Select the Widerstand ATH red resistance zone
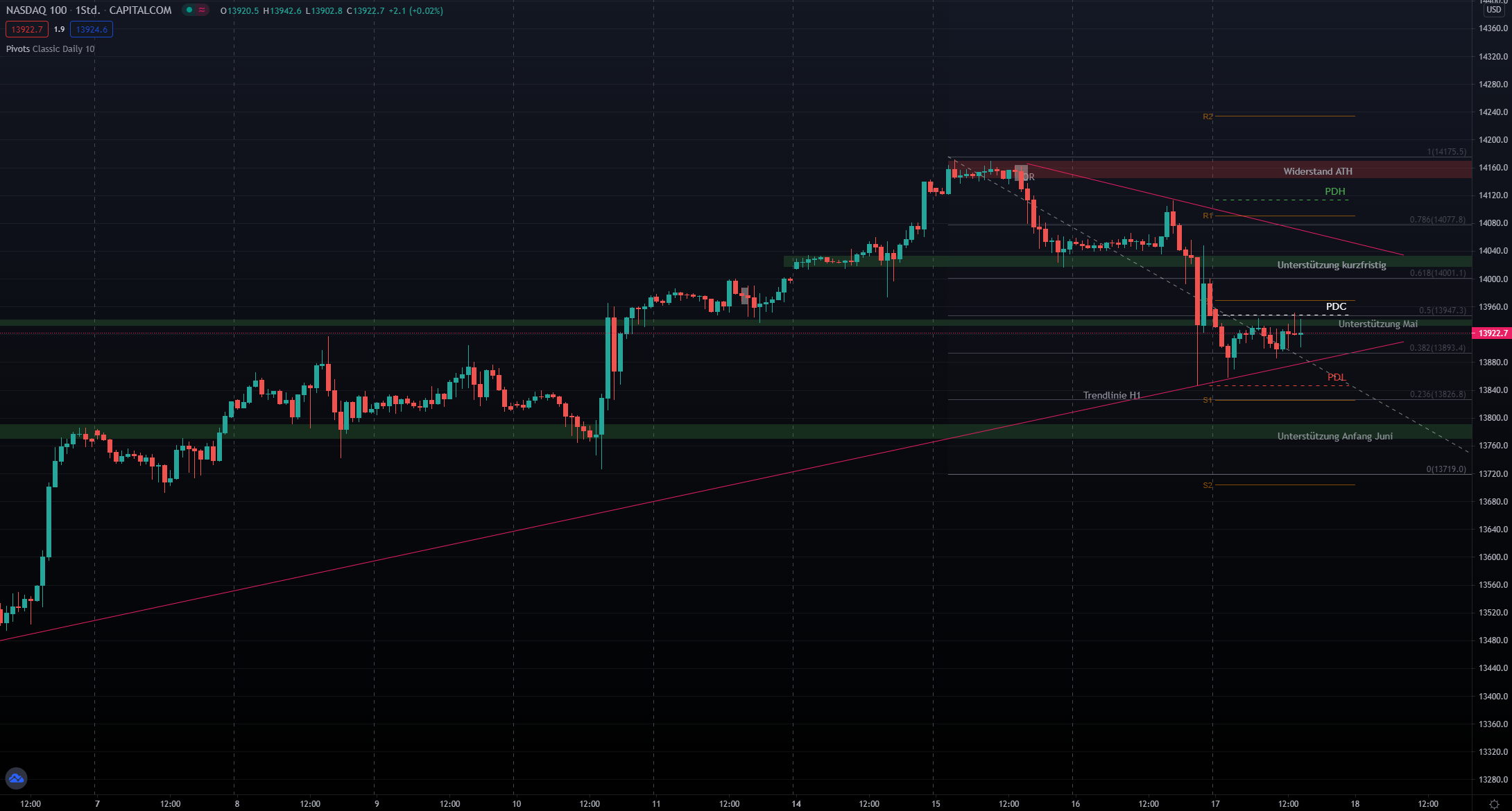The image size is (1512, 811). pyautogui.click(x=1317, y=171)
